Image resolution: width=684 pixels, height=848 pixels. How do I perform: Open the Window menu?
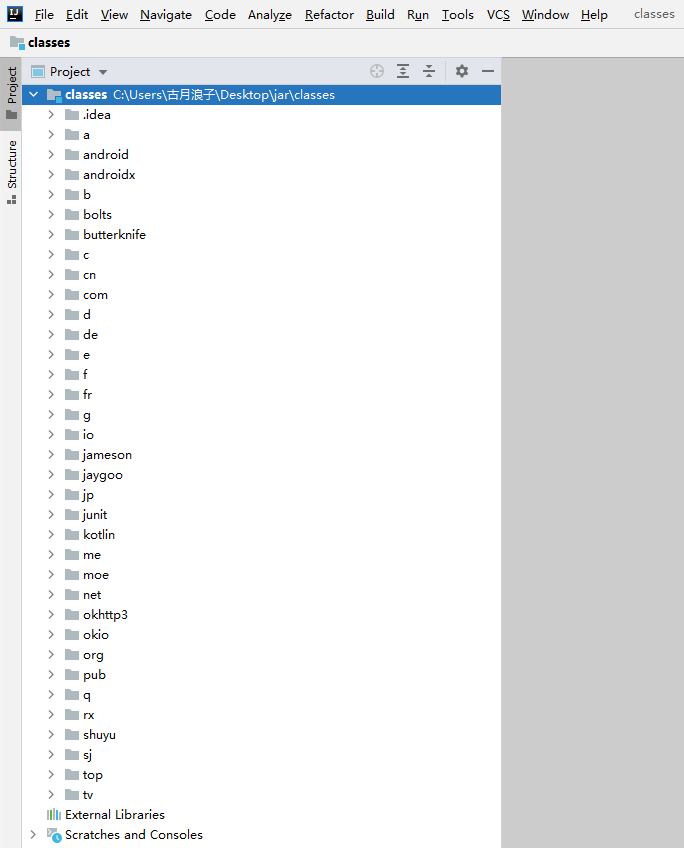click(x=545, y=15)
